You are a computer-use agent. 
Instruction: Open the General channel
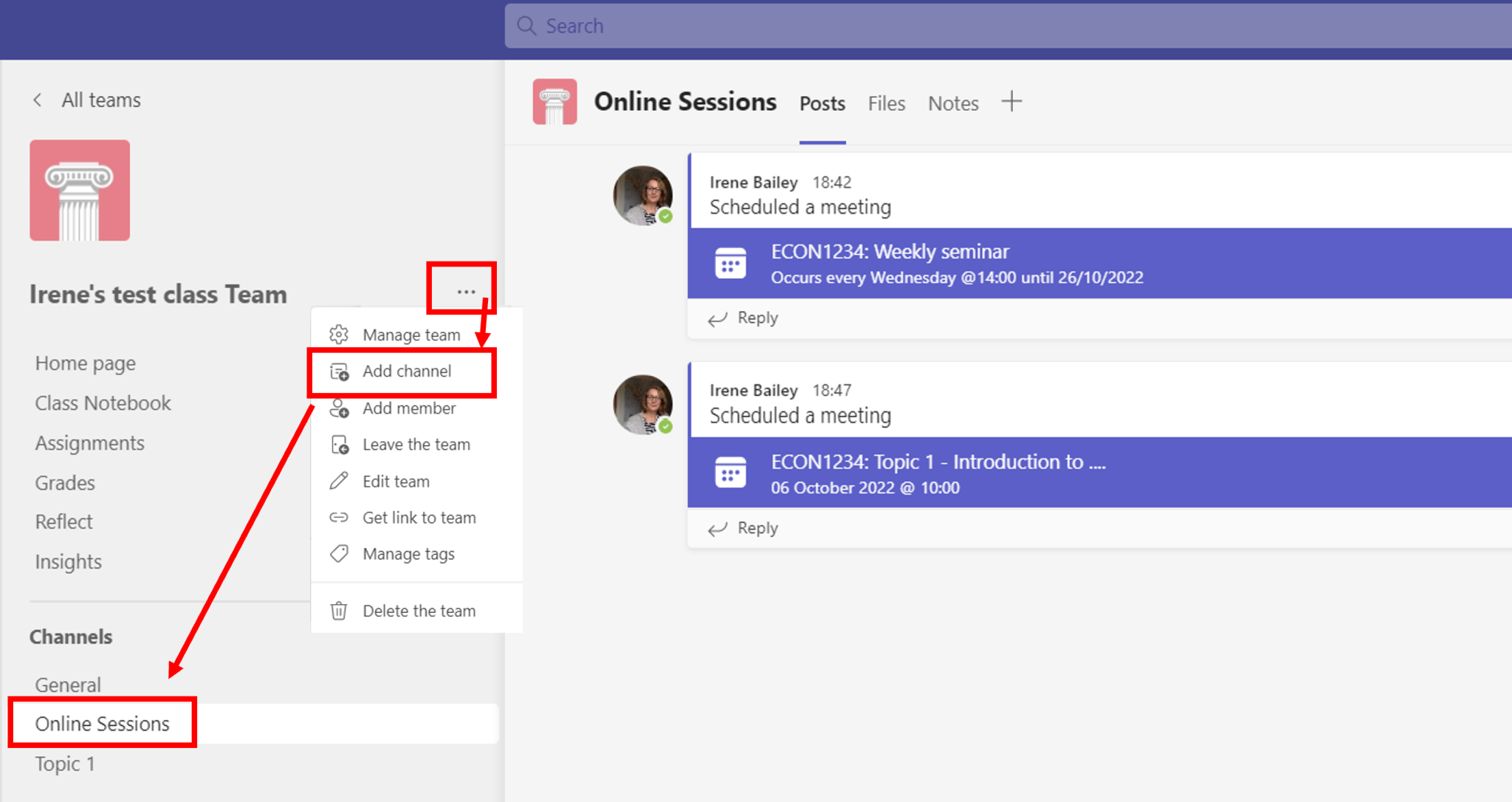pos(68,685)
